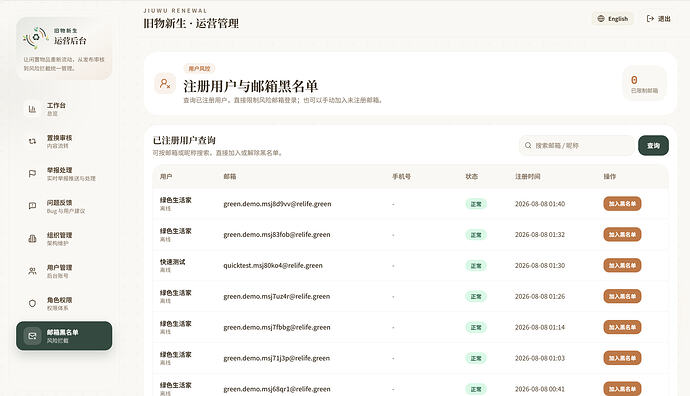This screenshot has height=396, width=690.
Task: Click 正常 status for 2026-08-08 01:40 row
Action: (x=476, y=204)
